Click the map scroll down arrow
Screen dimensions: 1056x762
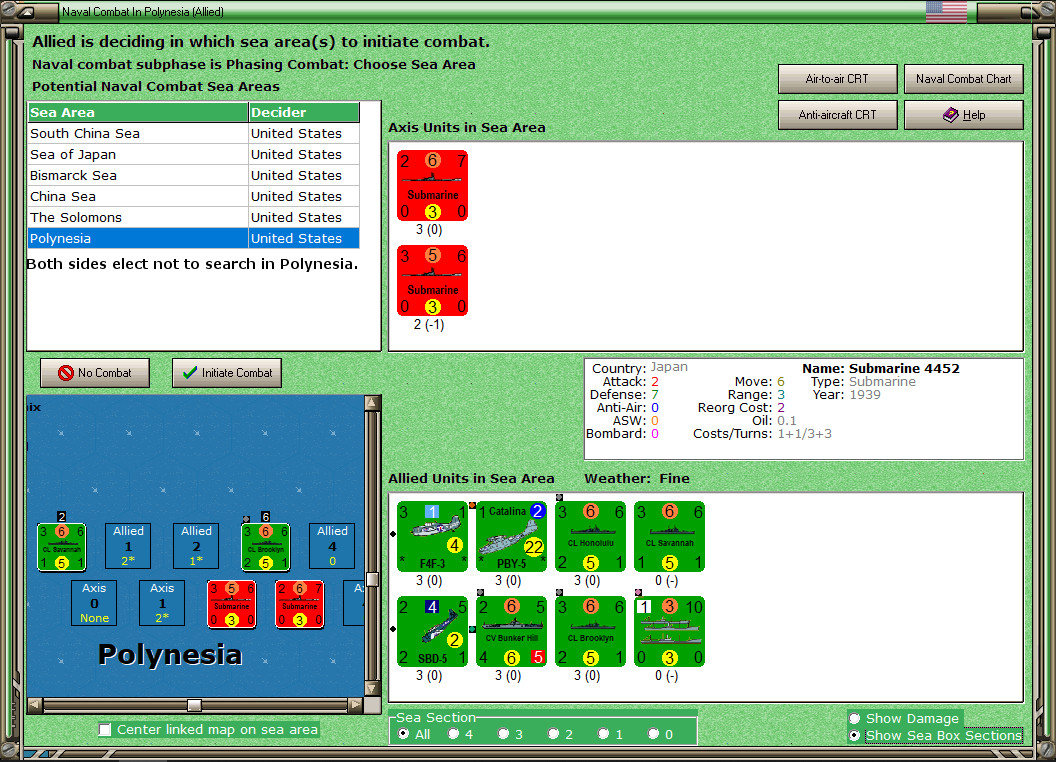(x=372, y=689)
